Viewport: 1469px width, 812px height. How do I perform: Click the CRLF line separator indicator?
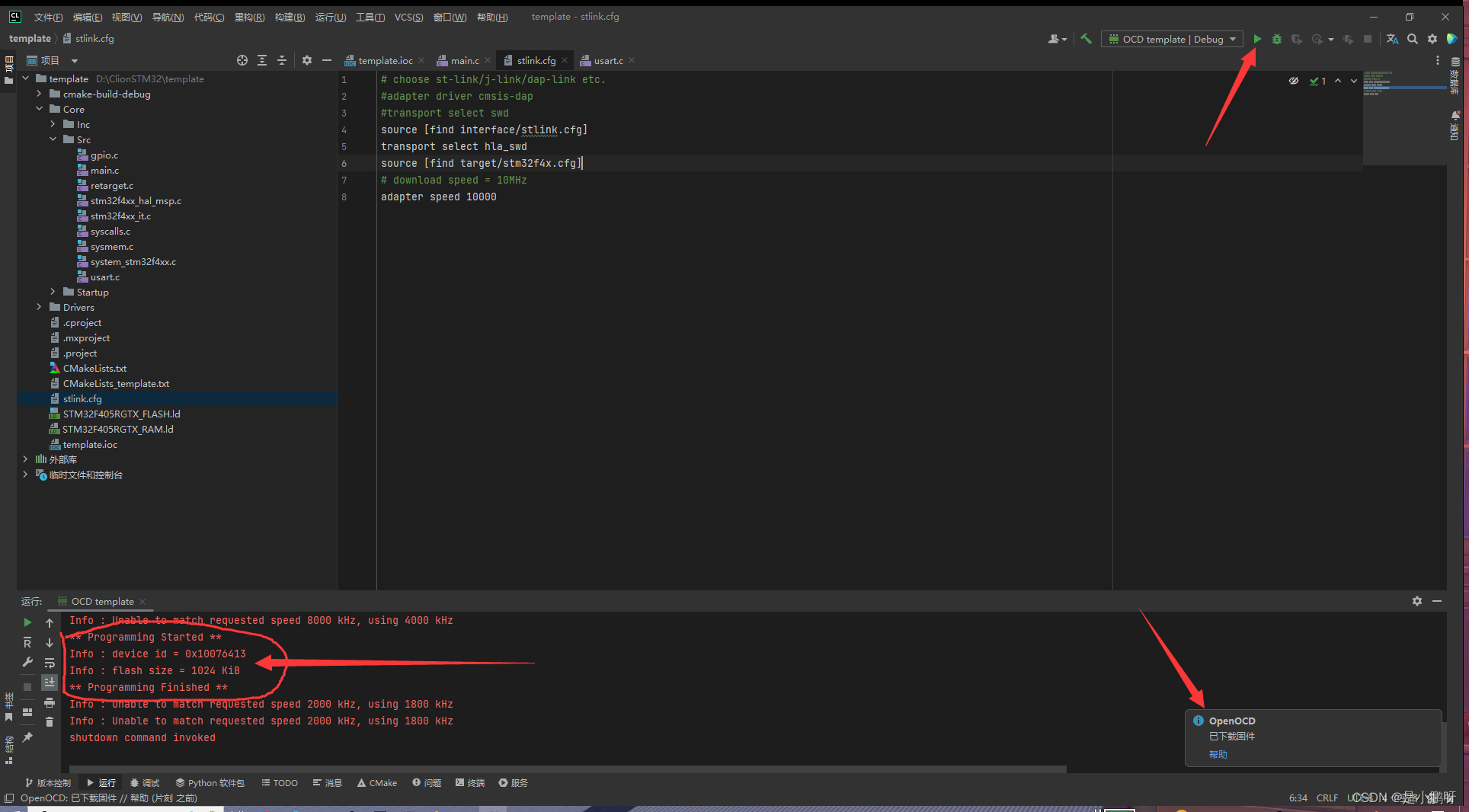tap(1327, 798)
